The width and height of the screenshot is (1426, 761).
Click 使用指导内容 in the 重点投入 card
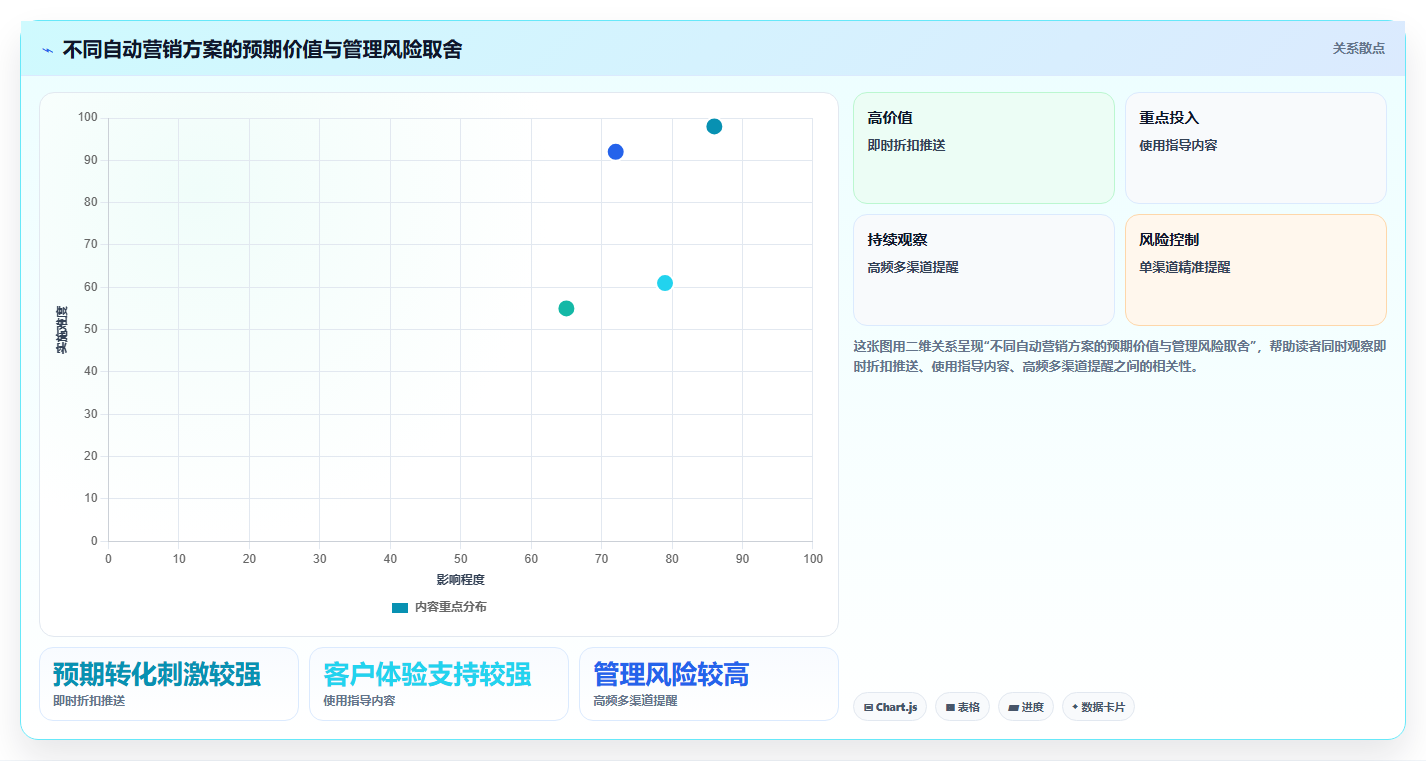[x=1178, y=145]
